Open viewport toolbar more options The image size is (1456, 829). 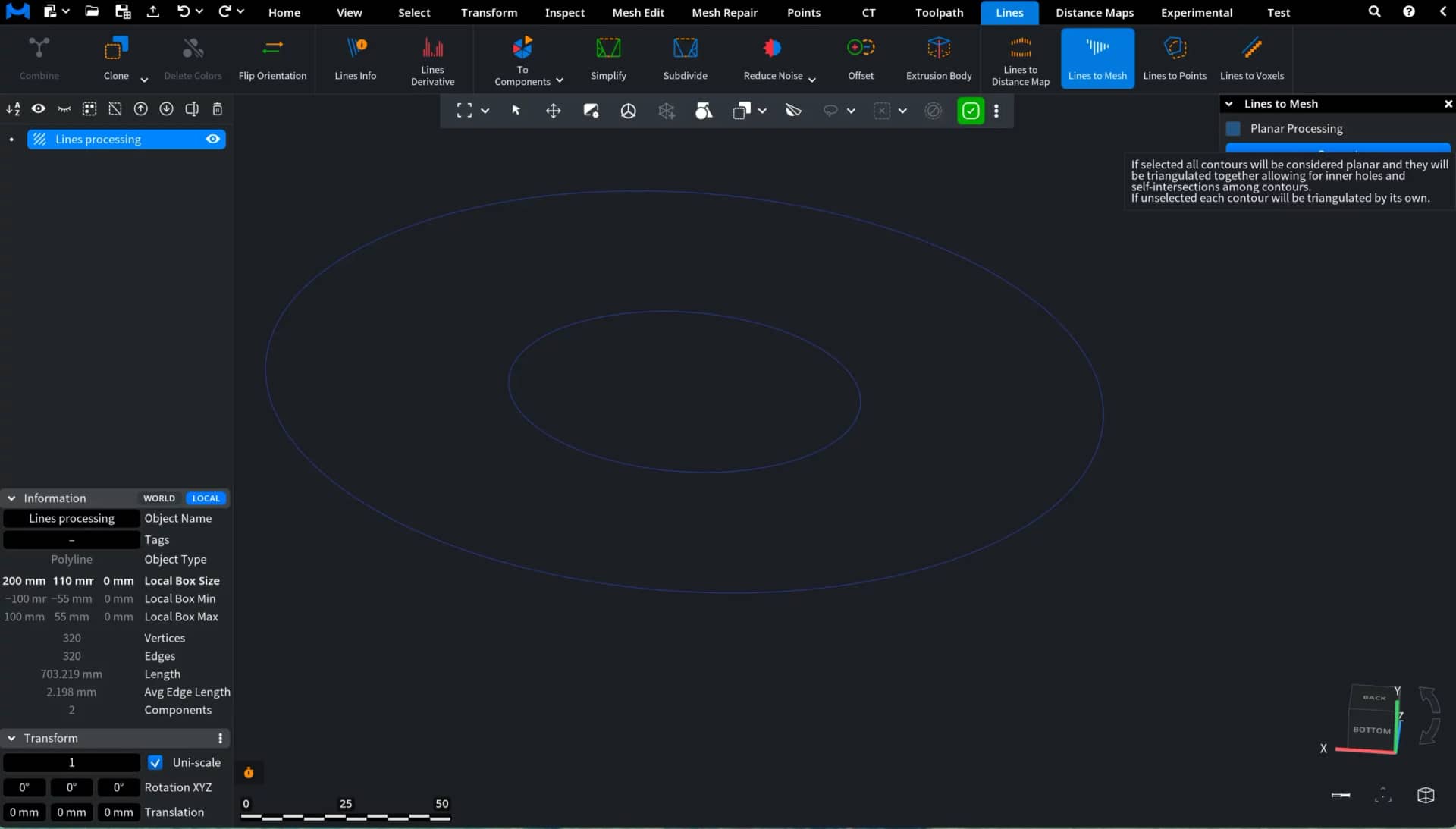tap(996, 111)
